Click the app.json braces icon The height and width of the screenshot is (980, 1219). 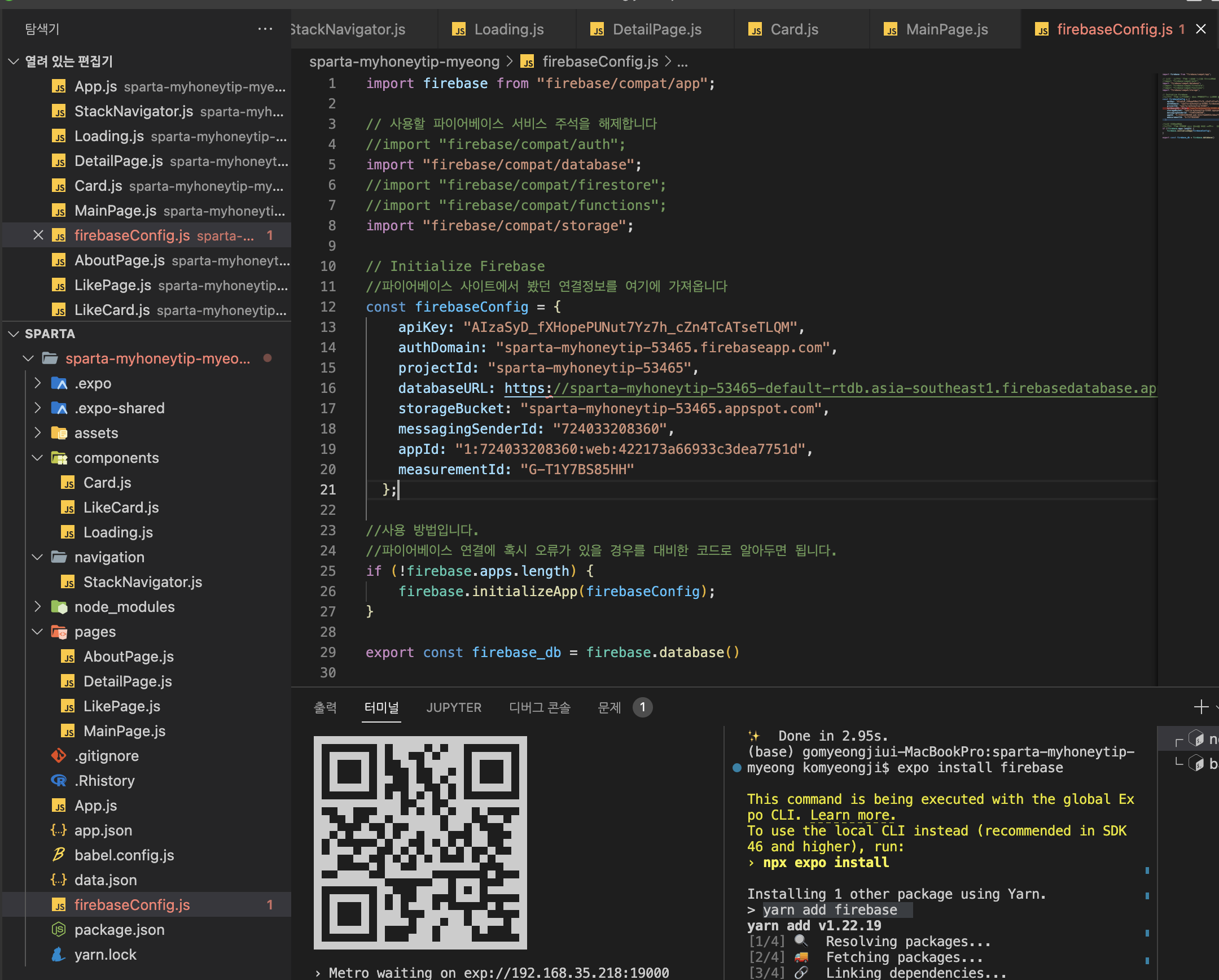pyautogui.click(x=59, y=830)
